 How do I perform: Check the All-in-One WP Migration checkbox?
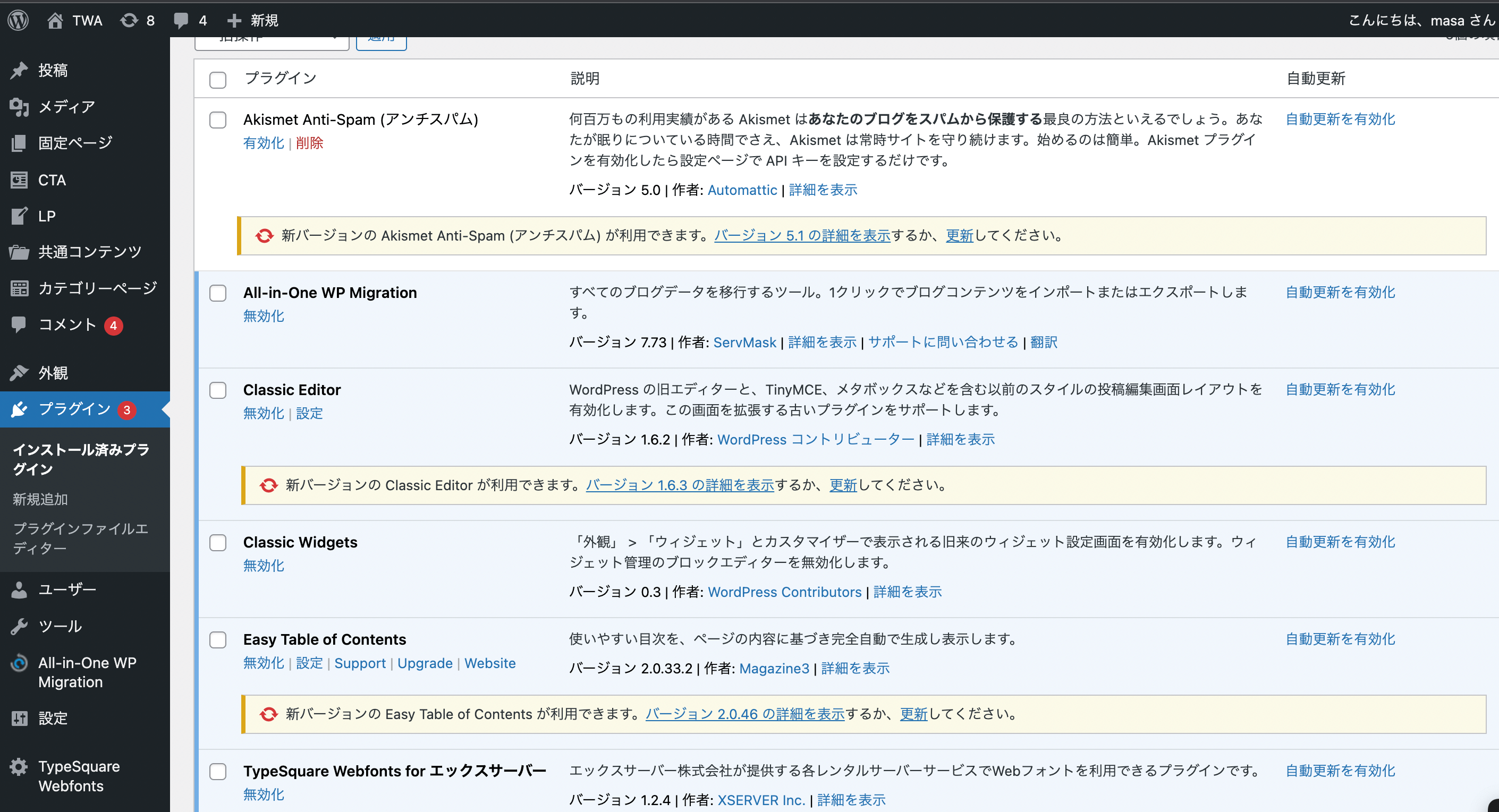click(218, 293)
